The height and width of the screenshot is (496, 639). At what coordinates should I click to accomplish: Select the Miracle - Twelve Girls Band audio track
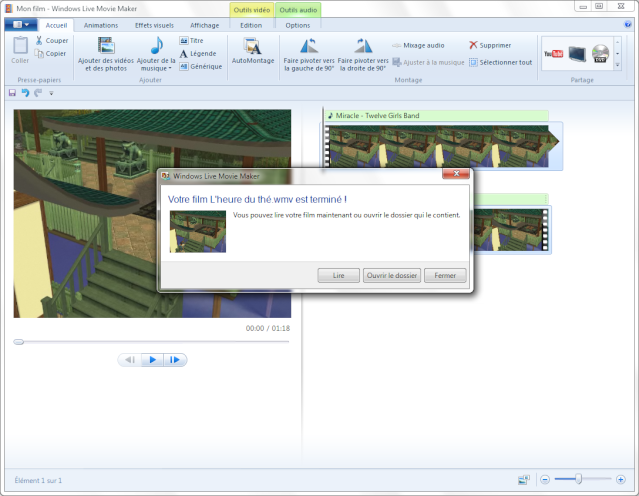coord(437,116)
